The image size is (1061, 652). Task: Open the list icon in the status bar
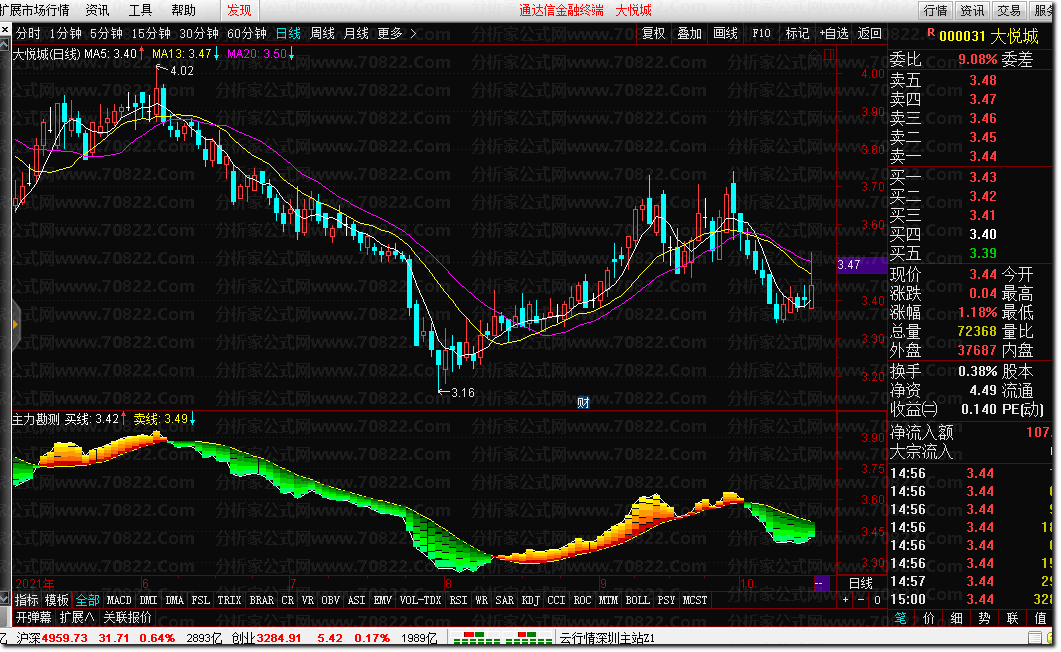(1035, 637)
